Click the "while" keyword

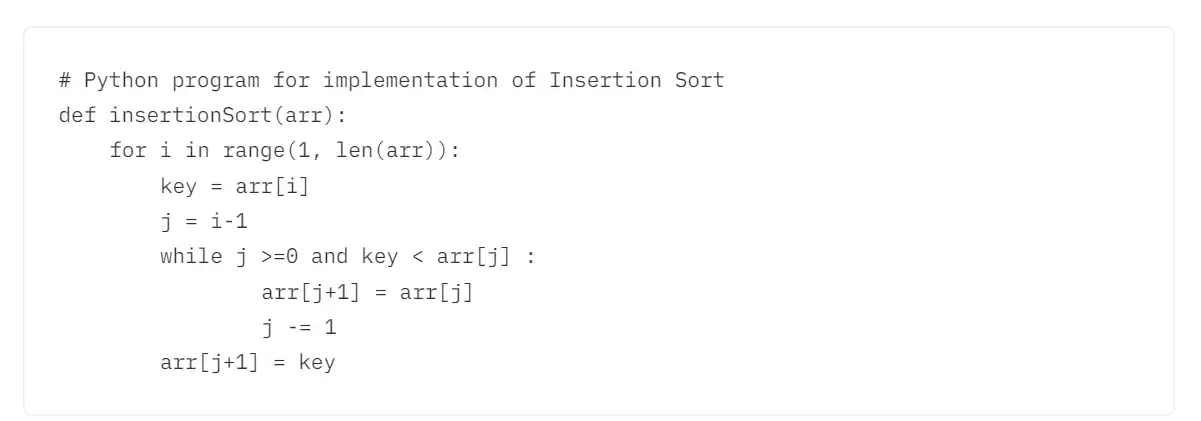click(191, 257)
